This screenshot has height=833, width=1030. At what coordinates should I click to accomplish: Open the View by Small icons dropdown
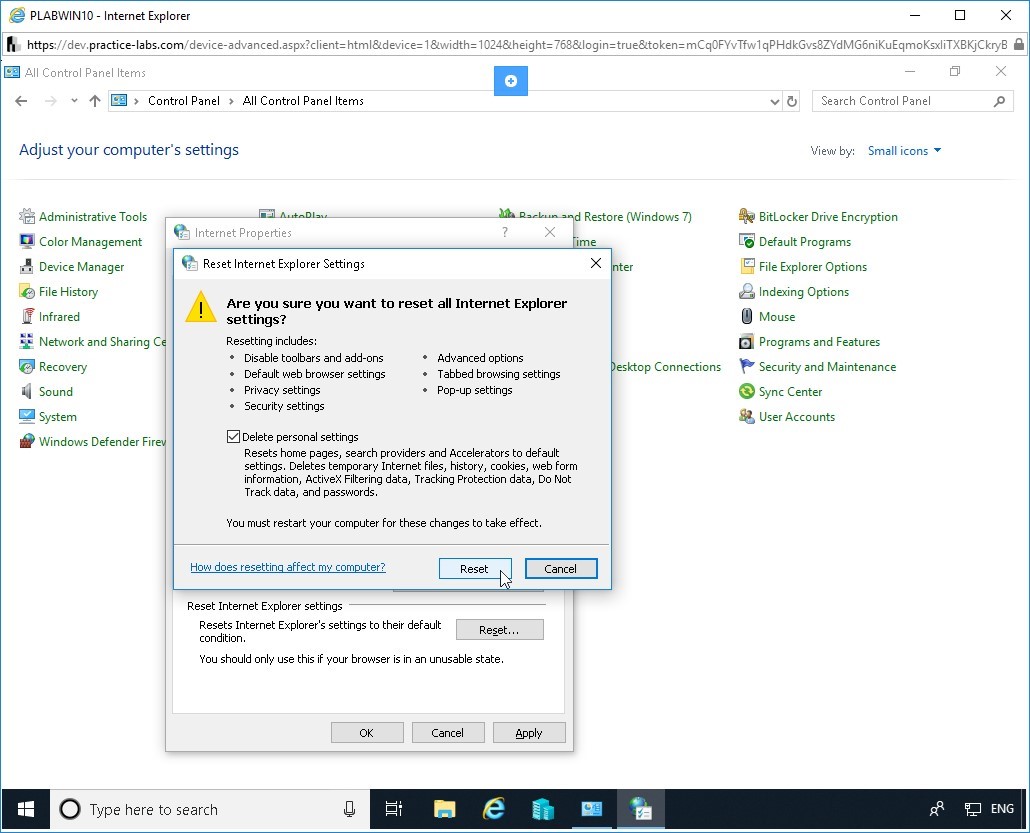(x=905, y=150)
